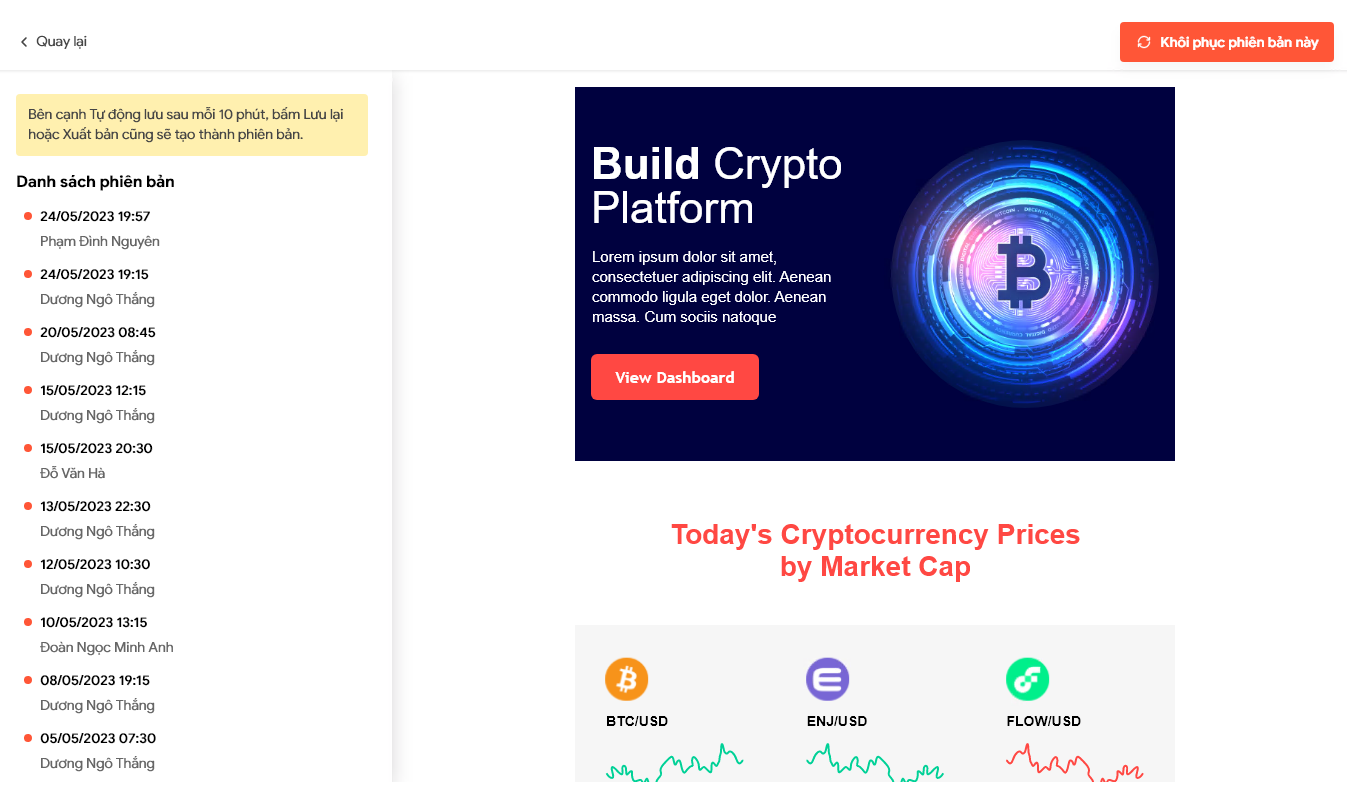Image resolution: width=1347 pixels, height=811 pixels.
Task: Go back via Quay lại link
Action: (53, 42)
